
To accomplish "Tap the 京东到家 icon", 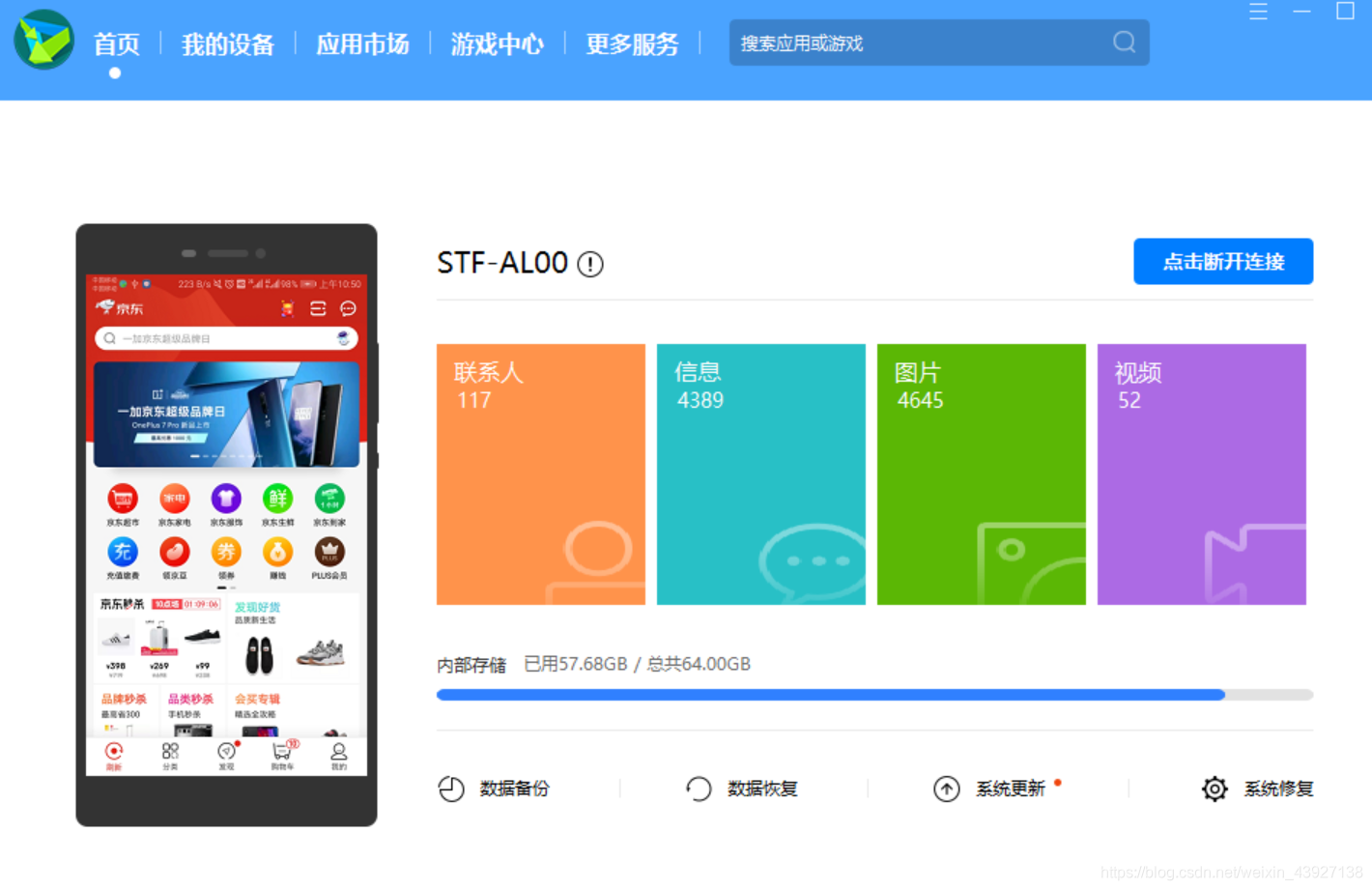I will tap(329, 500).
